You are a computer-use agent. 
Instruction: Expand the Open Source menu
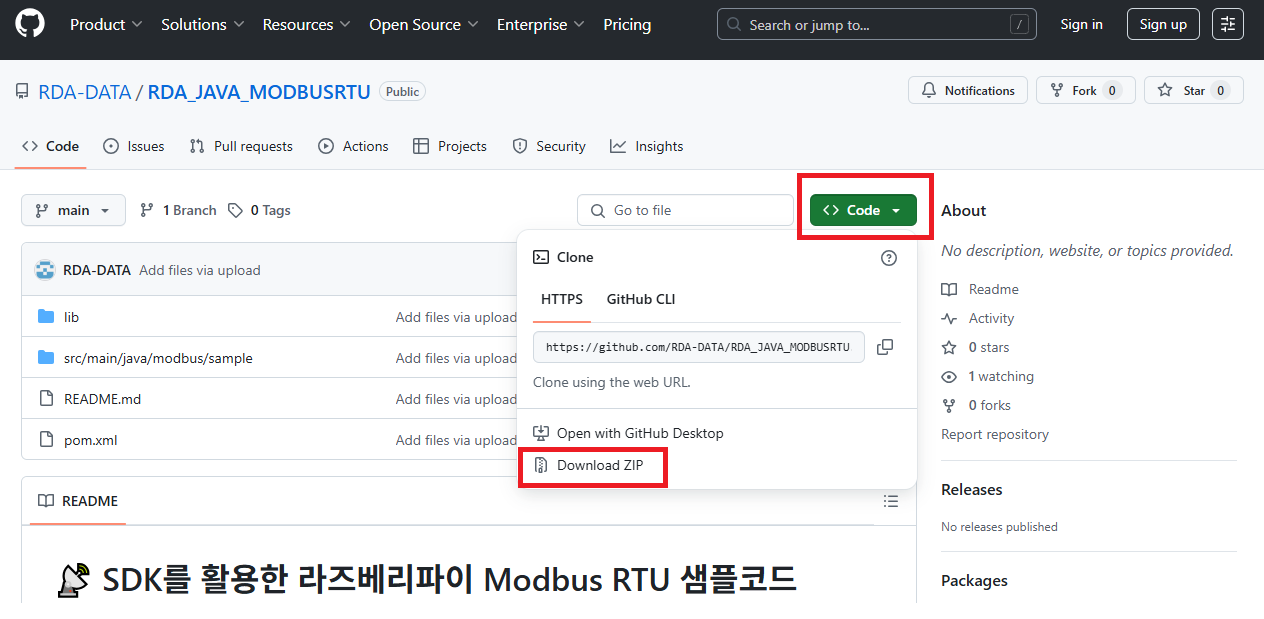tap(423, 24)
